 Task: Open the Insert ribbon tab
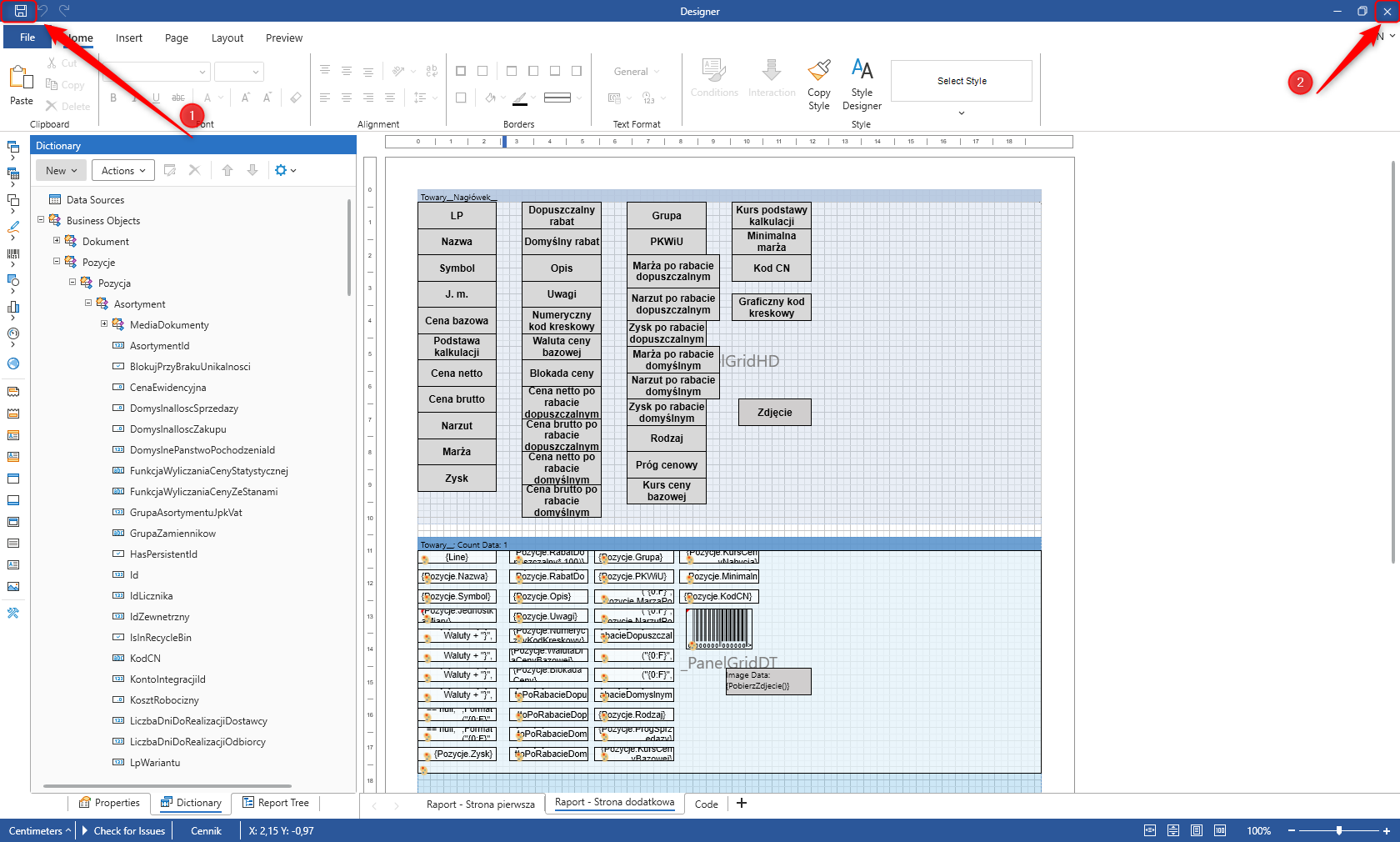(x=129, y=38)
